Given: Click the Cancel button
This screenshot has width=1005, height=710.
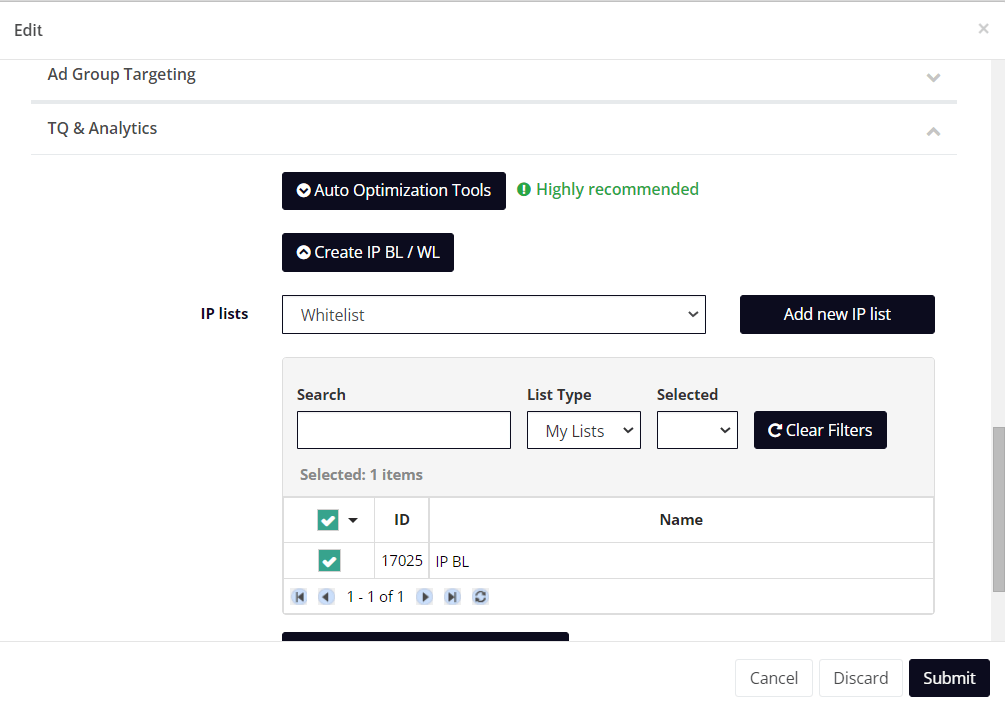Looking at the screenshot, I should click(774, 678).
